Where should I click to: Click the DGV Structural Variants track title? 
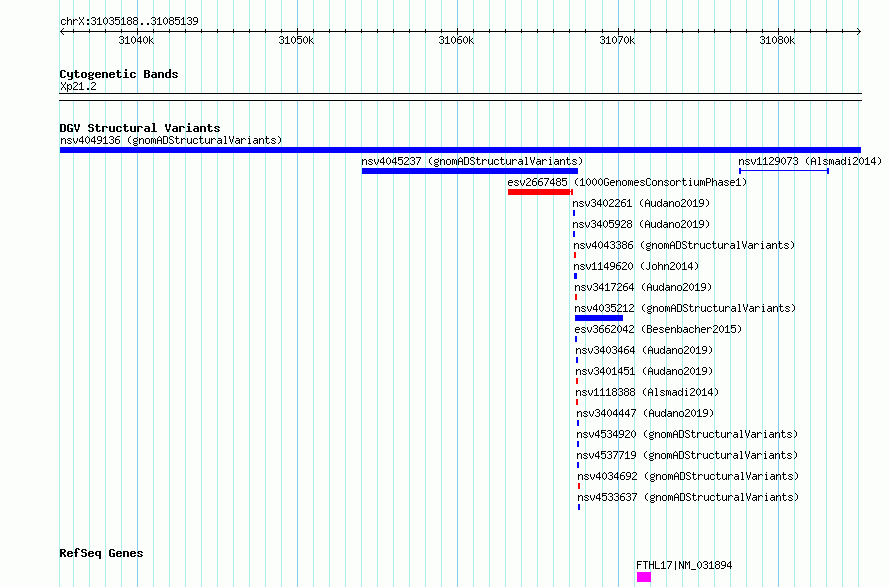pyautogui.click(x=140, y=128)
